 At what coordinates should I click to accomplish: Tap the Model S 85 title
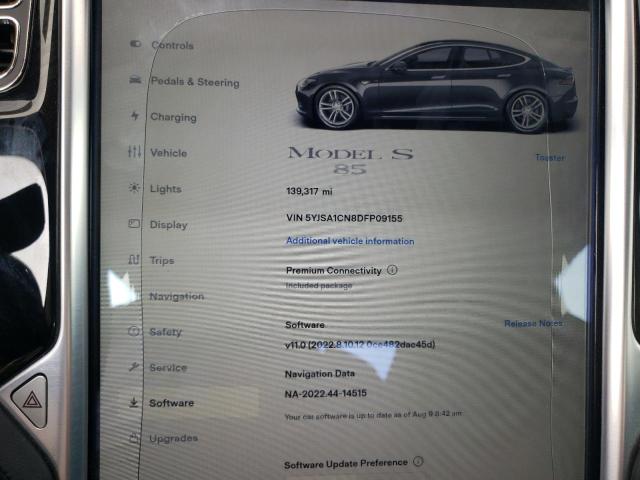pos(351,160)
